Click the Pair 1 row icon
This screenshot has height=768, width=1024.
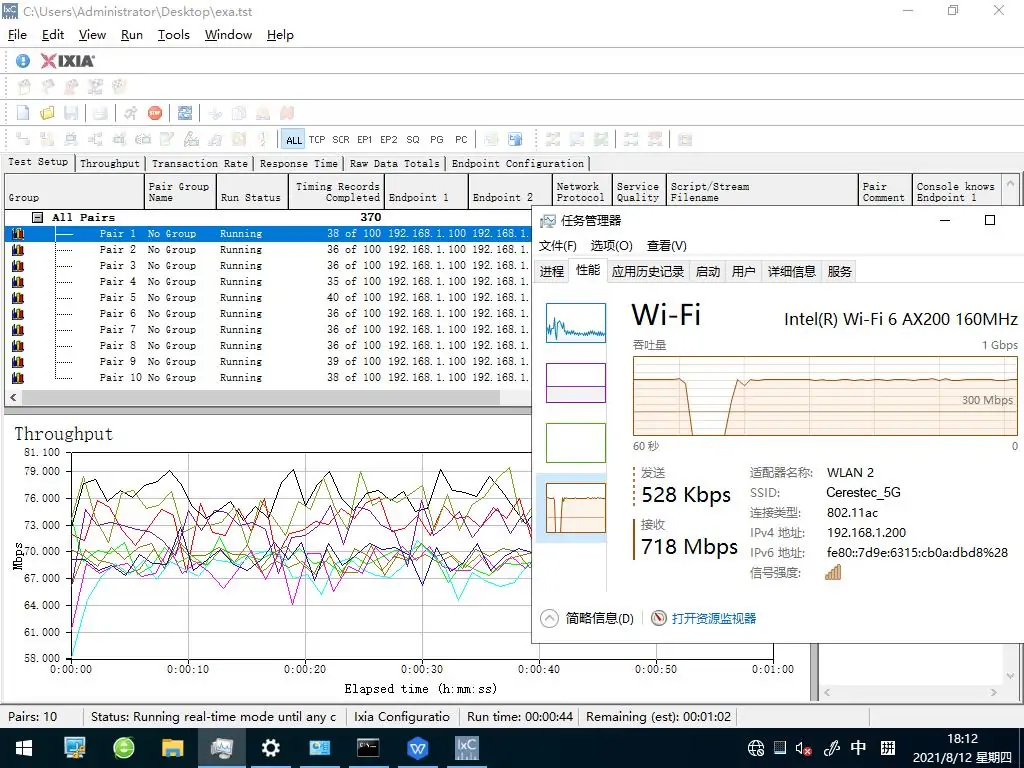coord(18,233)
